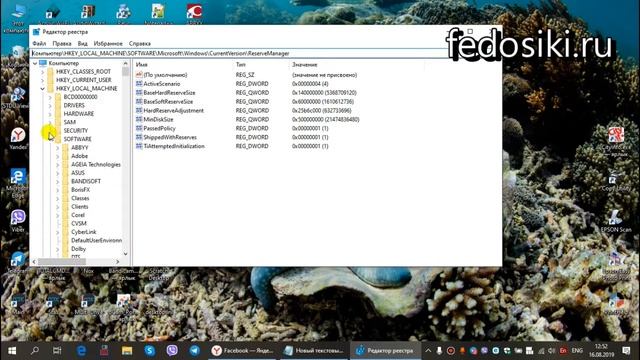Expand the HARDWARE key
Screen dimensions: 640x360
click(x=50, y=114)
